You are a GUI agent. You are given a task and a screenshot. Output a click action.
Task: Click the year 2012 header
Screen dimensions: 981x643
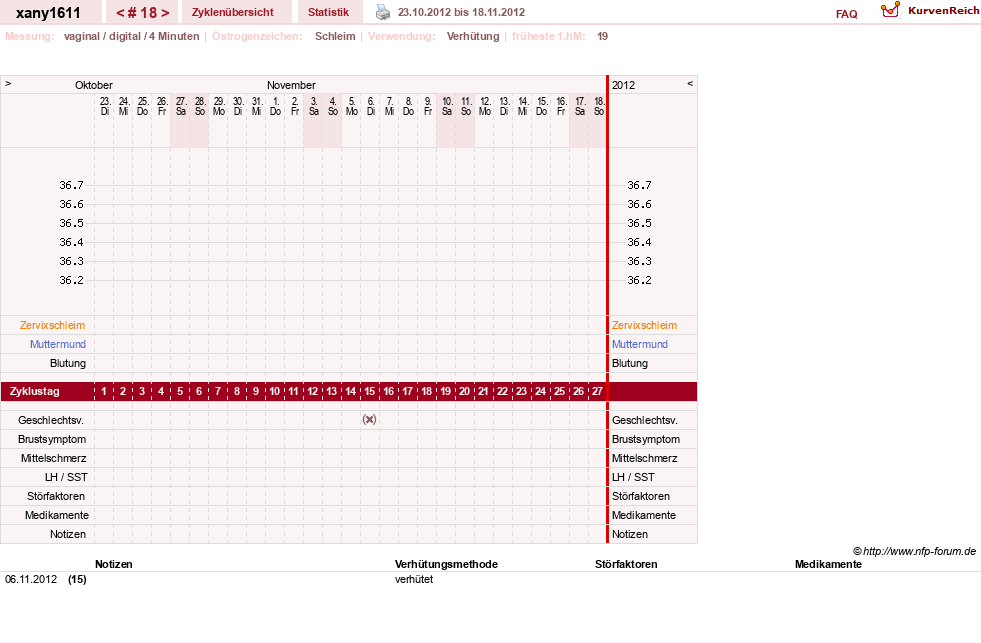[623, 85]
